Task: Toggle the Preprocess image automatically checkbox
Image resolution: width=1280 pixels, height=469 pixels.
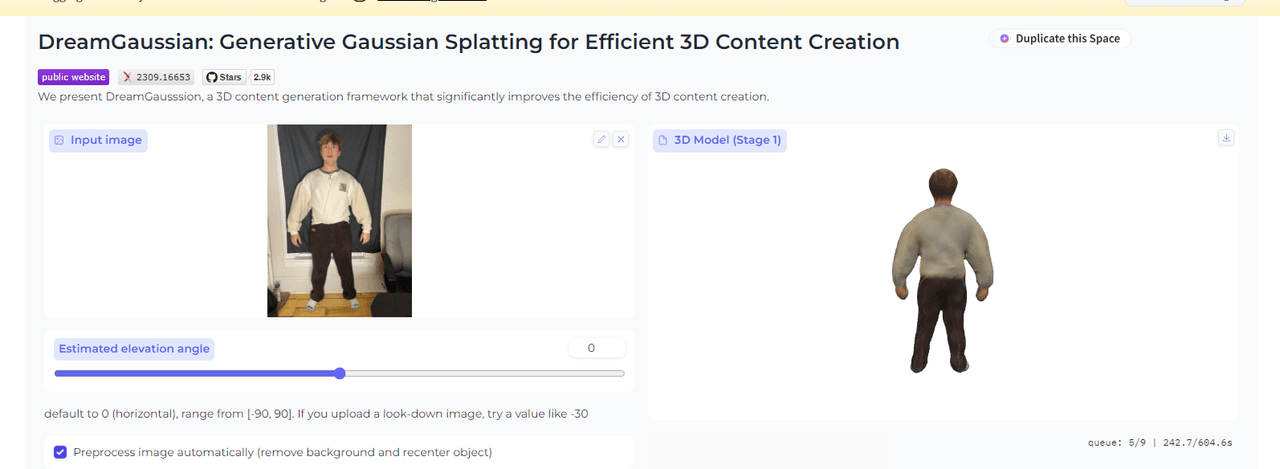Action: 61,452
